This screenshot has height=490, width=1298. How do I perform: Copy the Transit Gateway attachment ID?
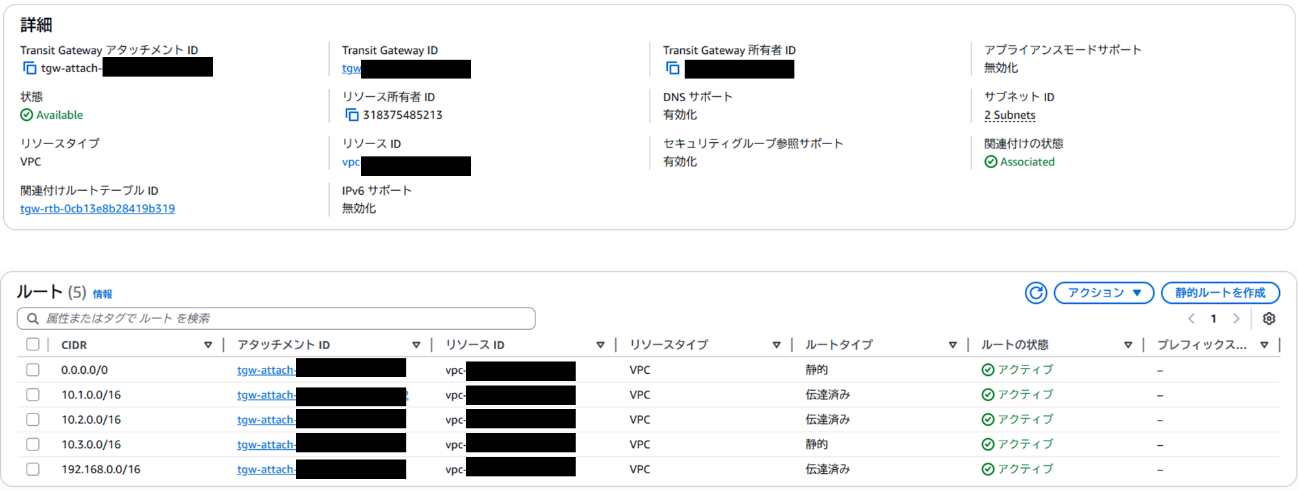(29, 68)
